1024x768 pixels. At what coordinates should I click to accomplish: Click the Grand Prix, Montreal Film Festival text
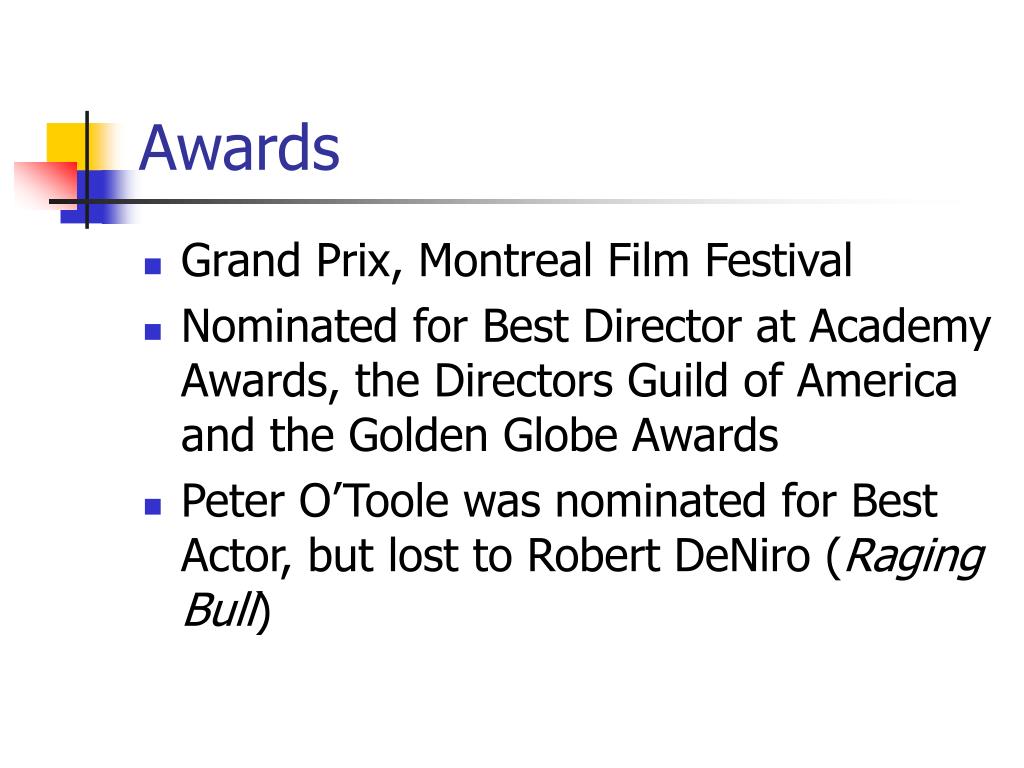click(517, 261)
